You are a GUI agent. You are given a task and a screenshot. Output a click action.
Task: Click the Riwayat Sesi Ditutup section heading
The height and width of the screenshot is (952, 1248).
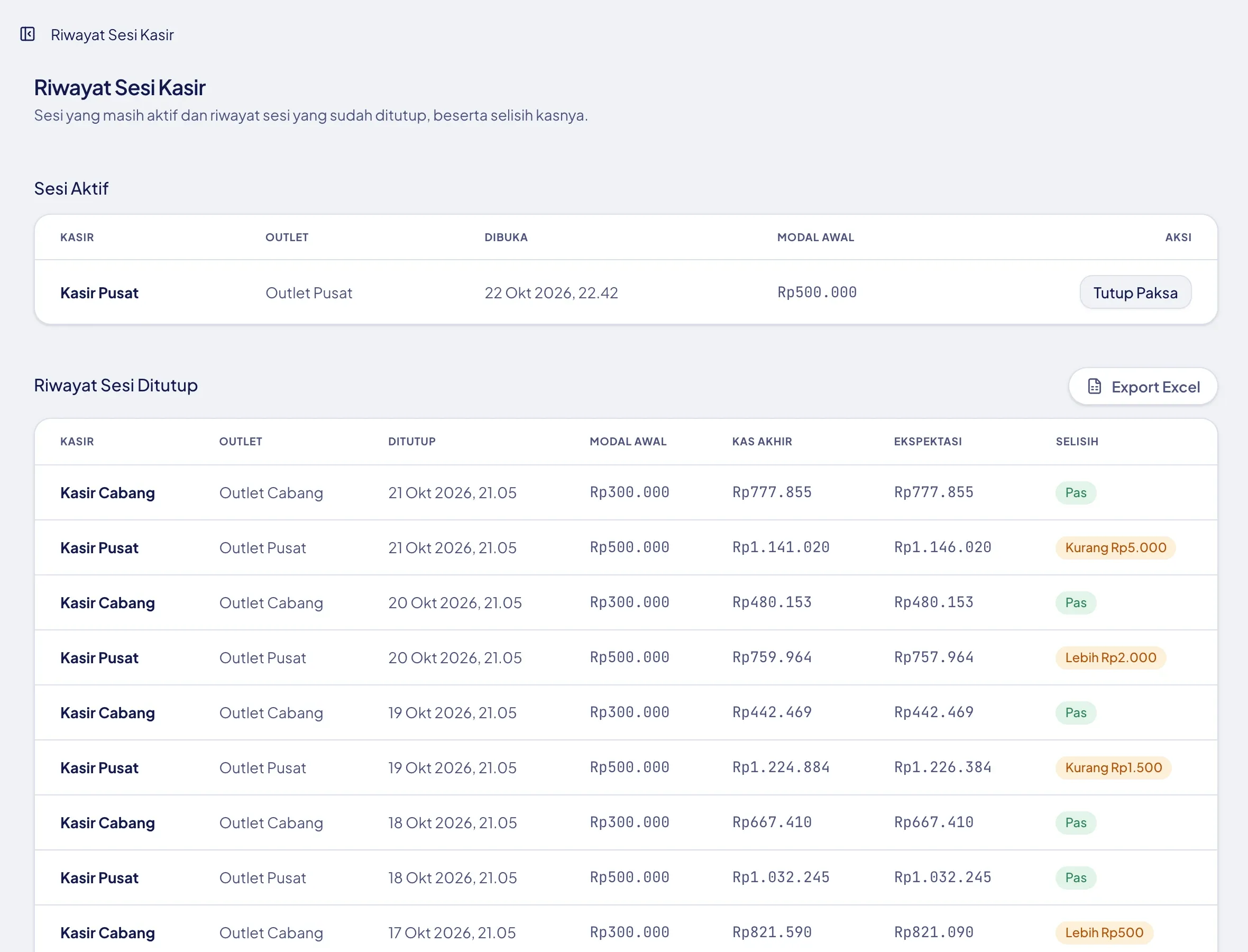click(x=116, y=386)
